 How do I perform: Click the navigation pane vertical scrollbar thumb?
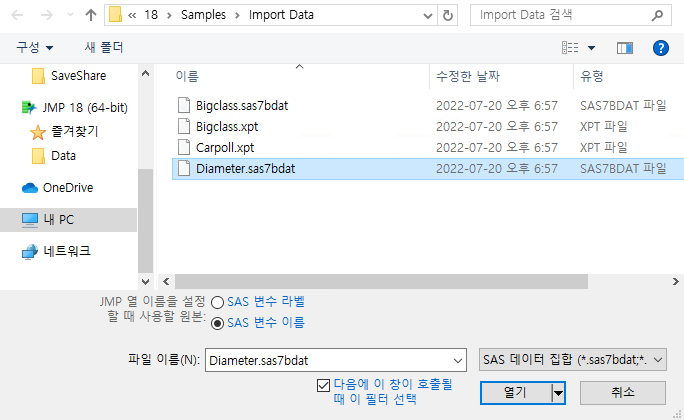(x=146, y=220)
